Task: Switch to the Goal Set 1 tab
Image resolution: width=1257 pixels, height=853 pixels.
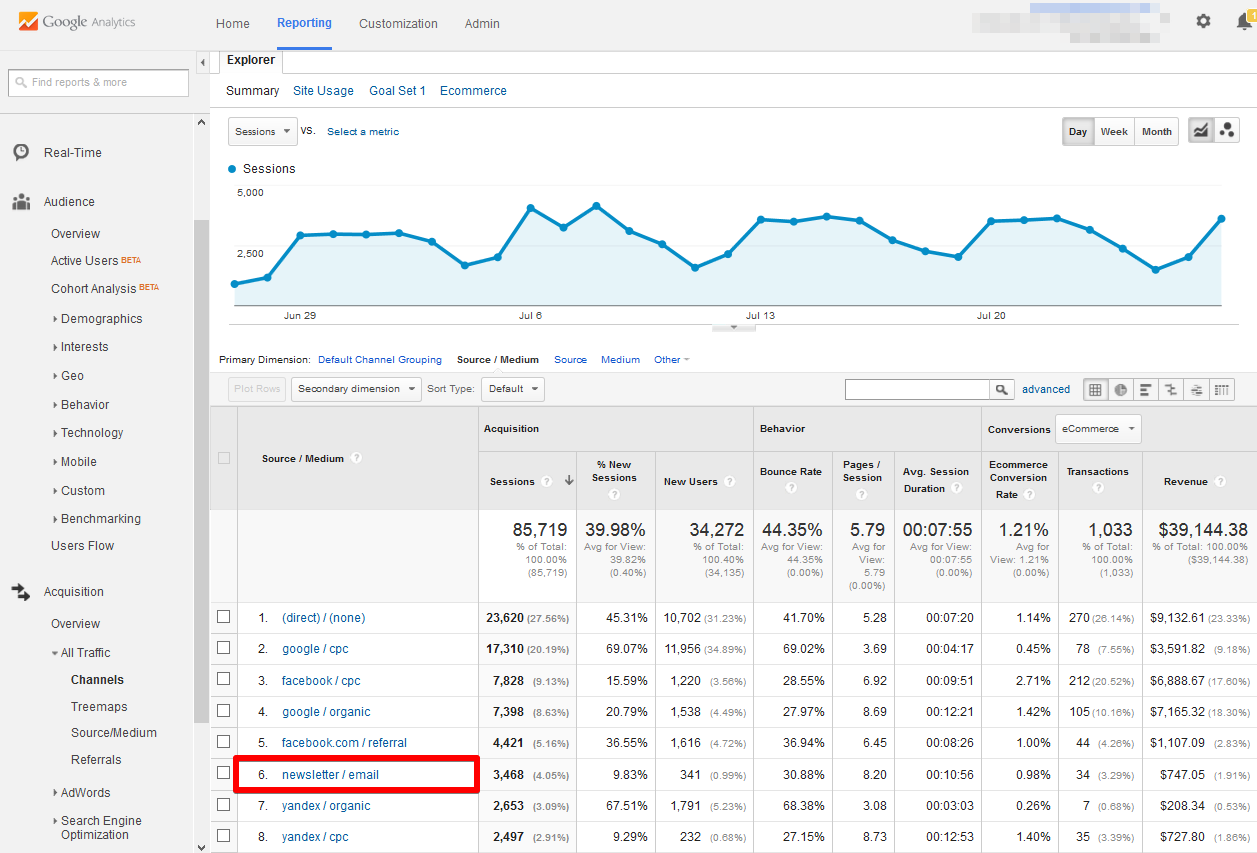Action: tap(397, 91)
